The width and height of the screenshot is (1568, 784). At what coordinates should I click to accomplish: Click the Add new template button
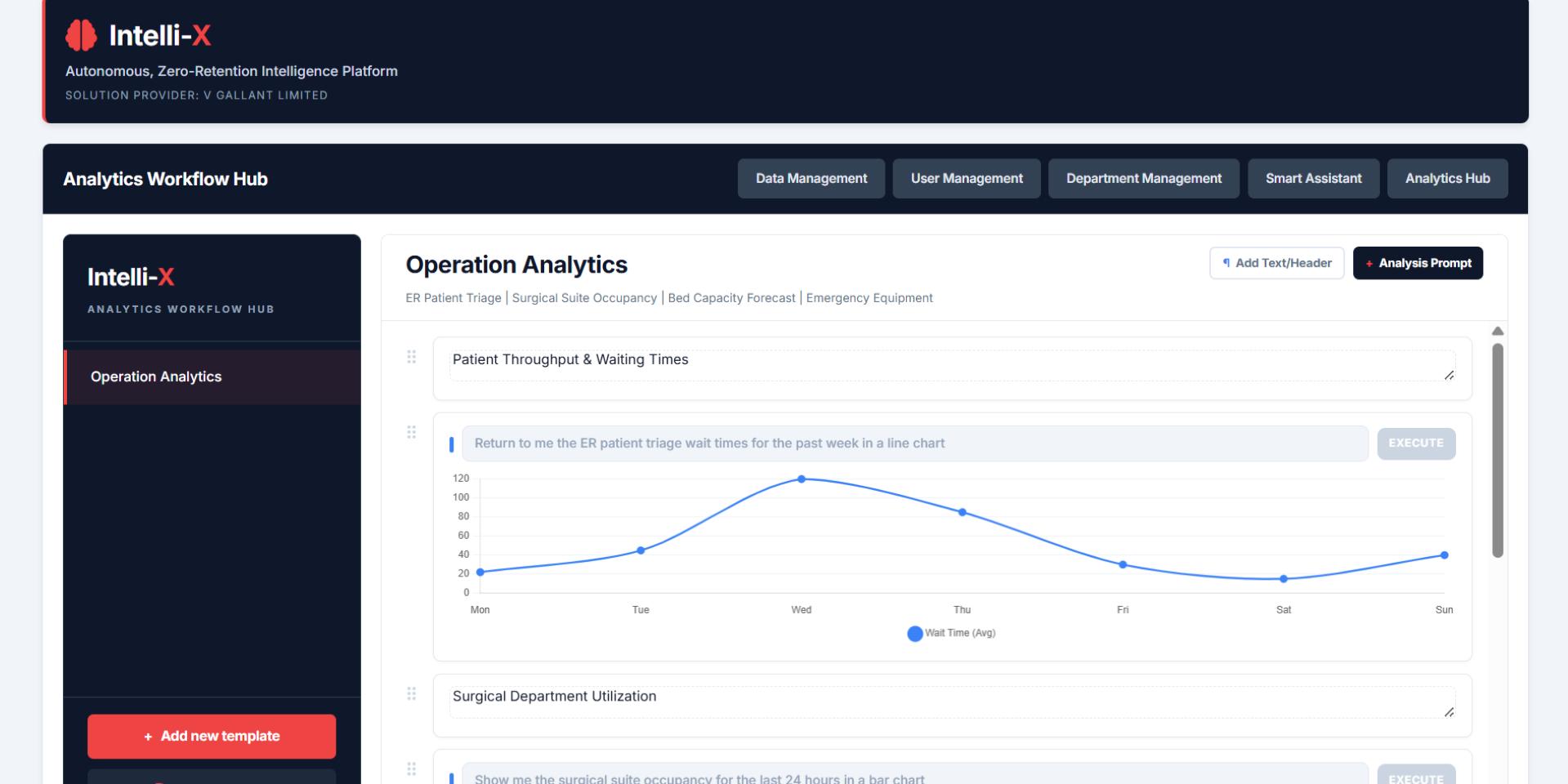coord(212,736)
